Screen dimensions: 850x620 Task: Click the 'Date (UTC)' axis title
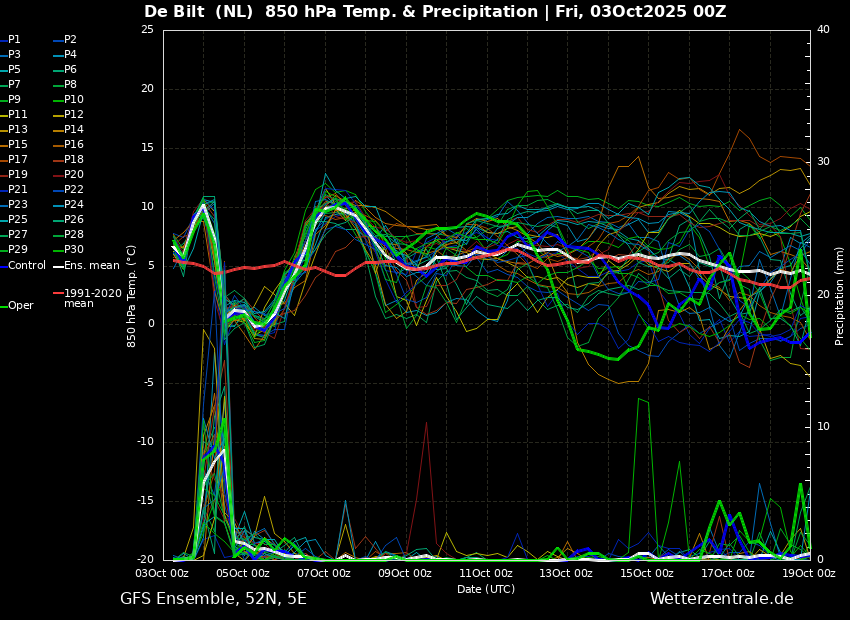[486, 589]
